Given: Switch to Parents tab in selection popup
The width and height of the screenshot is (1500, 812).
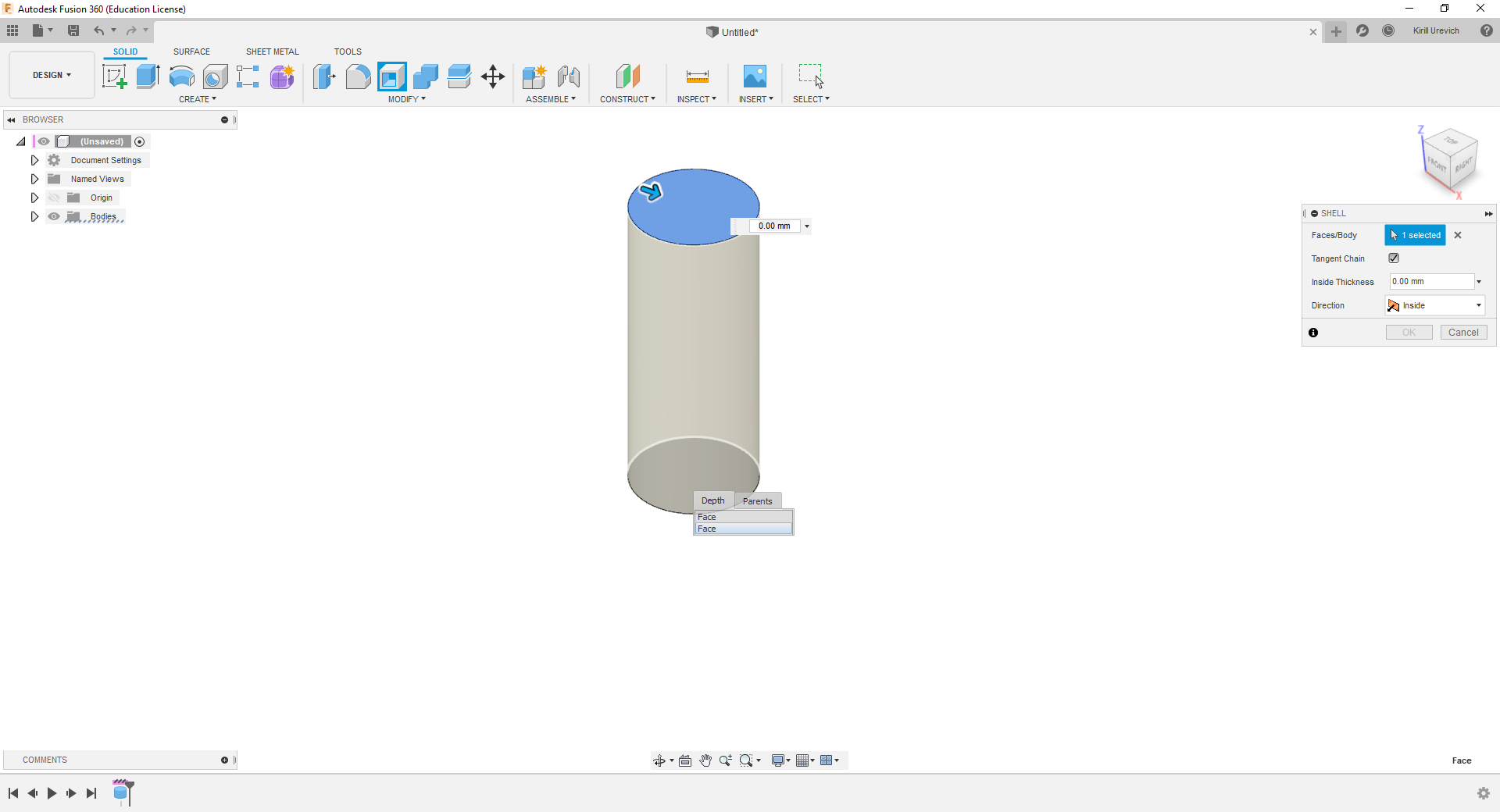Looking at the screenshot, I should tap(757, 501).
